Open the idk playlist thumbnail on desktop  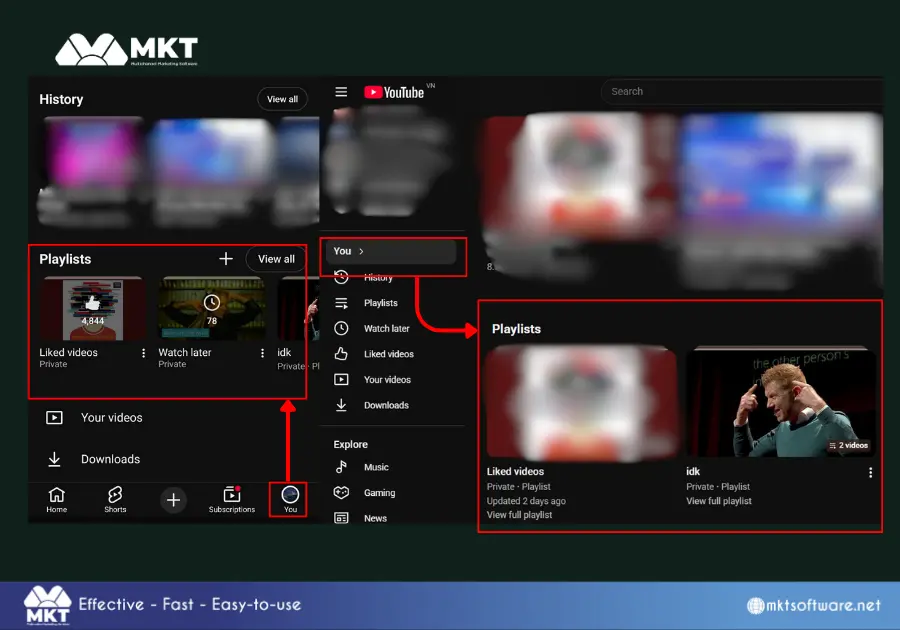[x=781, y=402]
